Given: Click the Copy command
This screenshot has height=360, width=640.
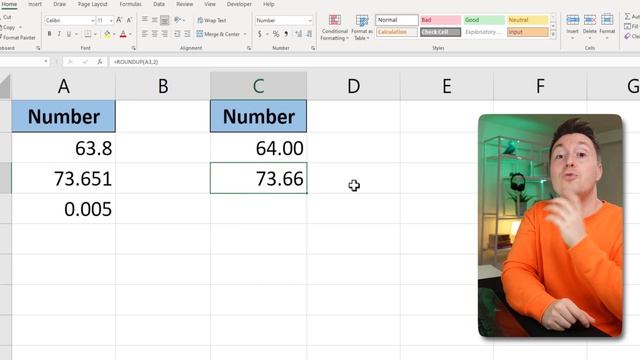Looking at the screenshot, I should pyautogui.click(x=8, y=27).
